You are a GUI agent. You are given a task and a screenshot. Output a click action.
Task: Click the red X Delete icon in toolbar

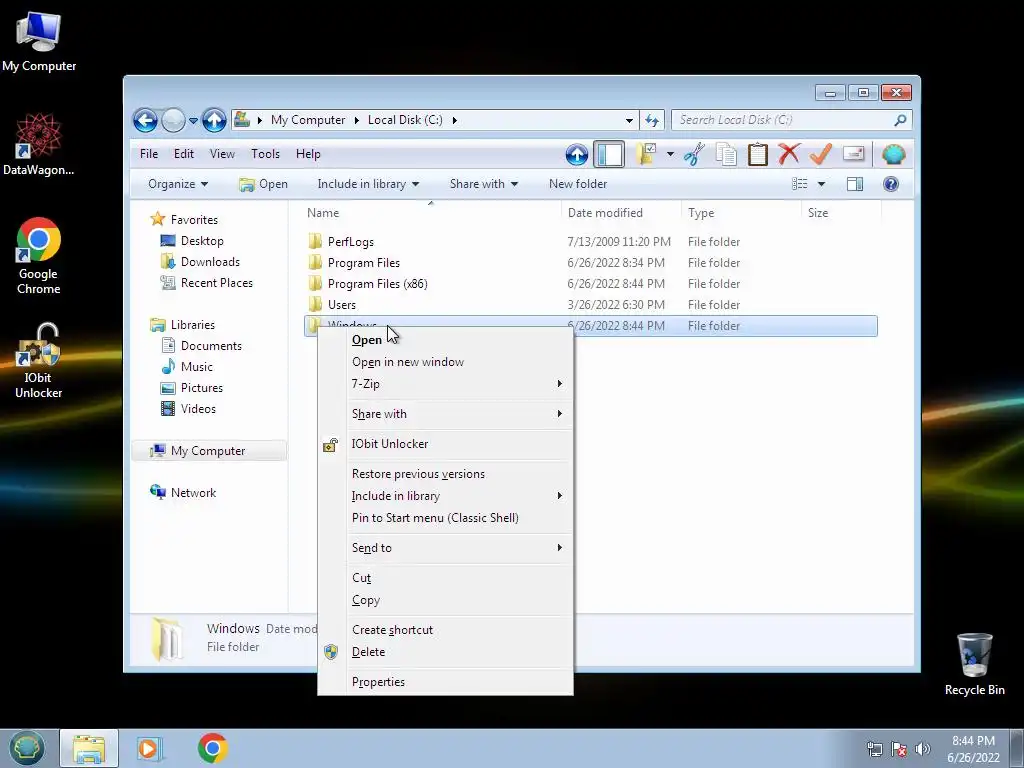pos(789,154)
